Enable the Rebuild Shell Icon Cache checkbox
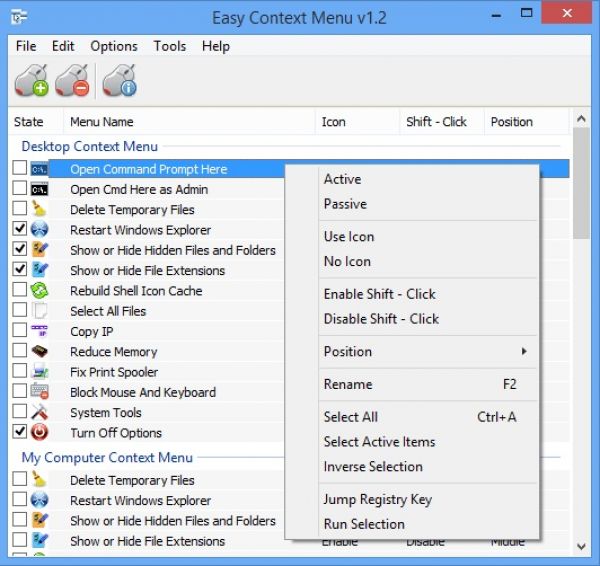Image resolution: width=600 pixels, height=566 pixels. coord(20,289)
